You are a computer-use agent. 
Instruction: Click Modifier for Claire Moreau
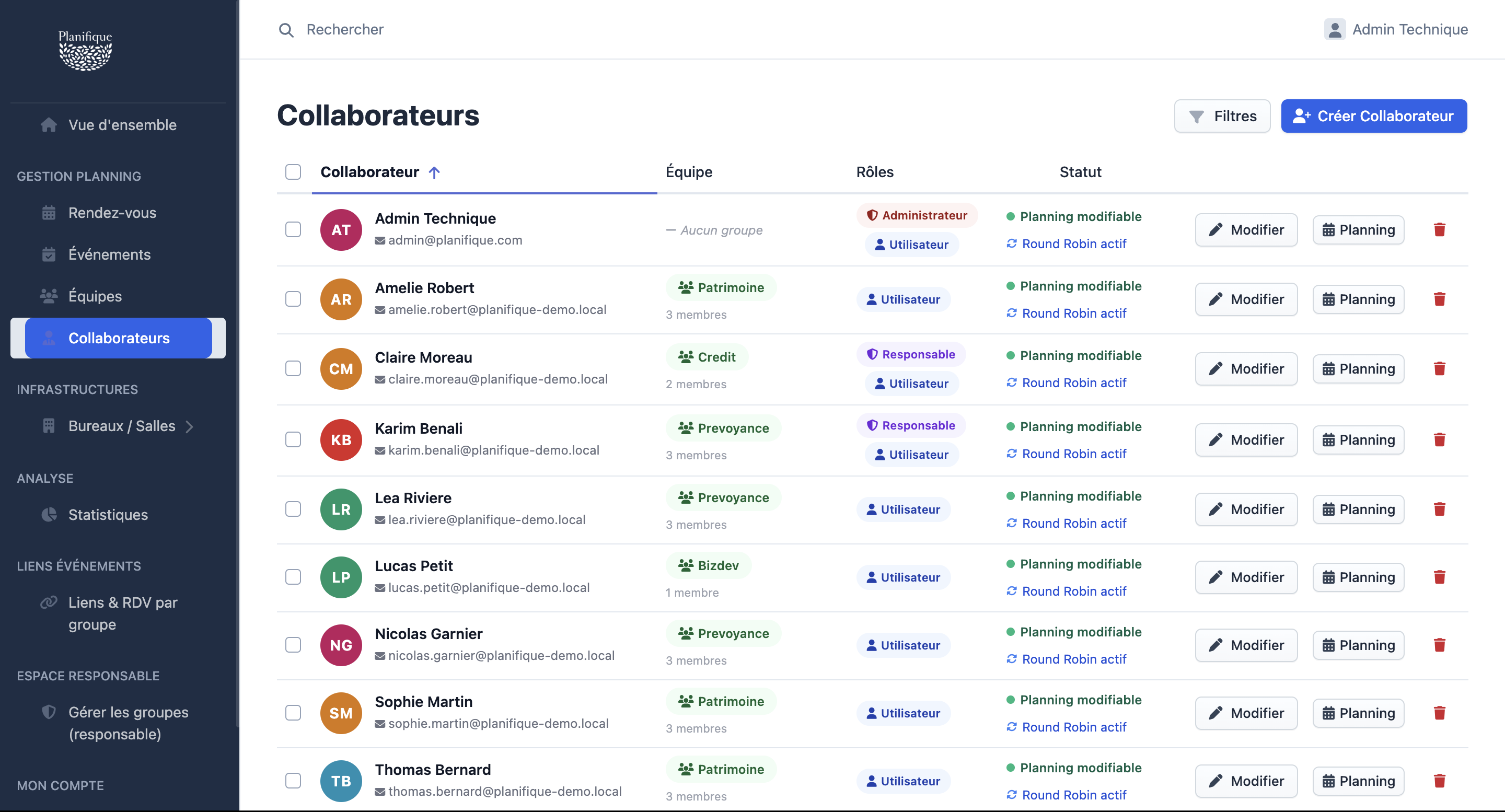[x=1246, y=368]
